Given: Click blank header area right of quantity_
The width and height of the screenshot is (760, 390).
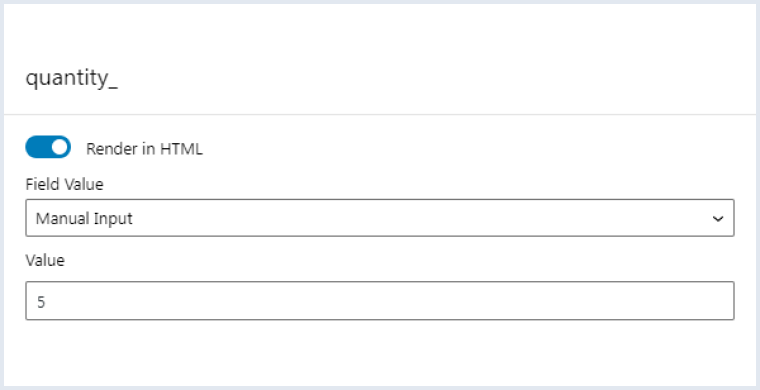Looking at the screenshot, I should point(436,78).
